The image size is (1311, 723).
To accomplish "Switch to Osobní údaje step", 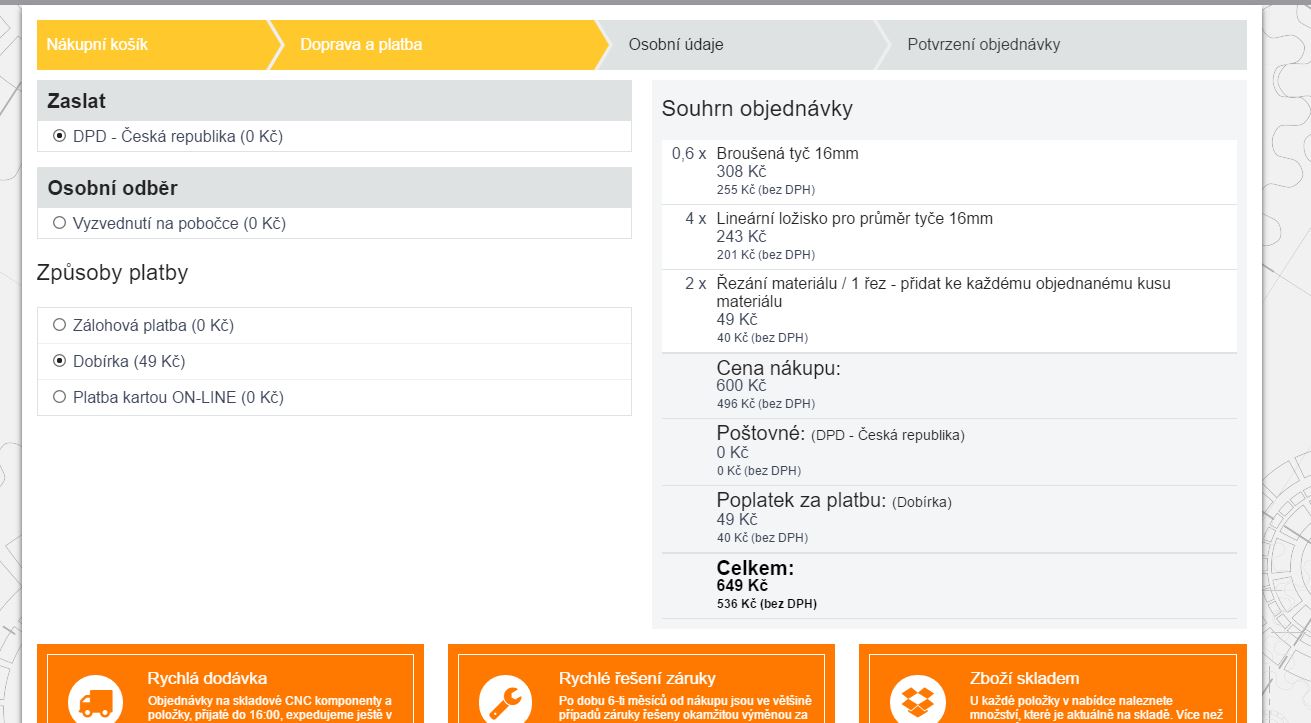I will pos(676,45).
